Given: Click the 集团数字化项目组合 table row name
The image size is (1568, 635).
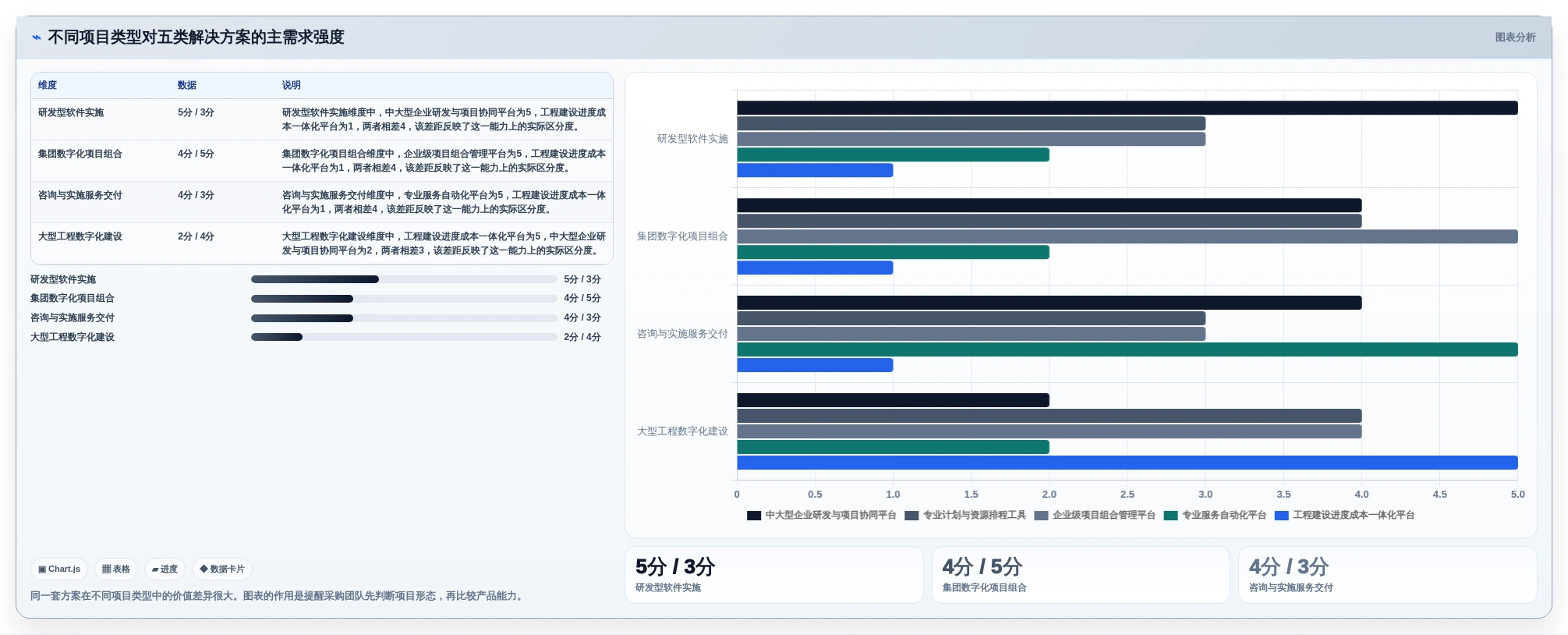Looking at the screenshot, I should tap(80, 154).
